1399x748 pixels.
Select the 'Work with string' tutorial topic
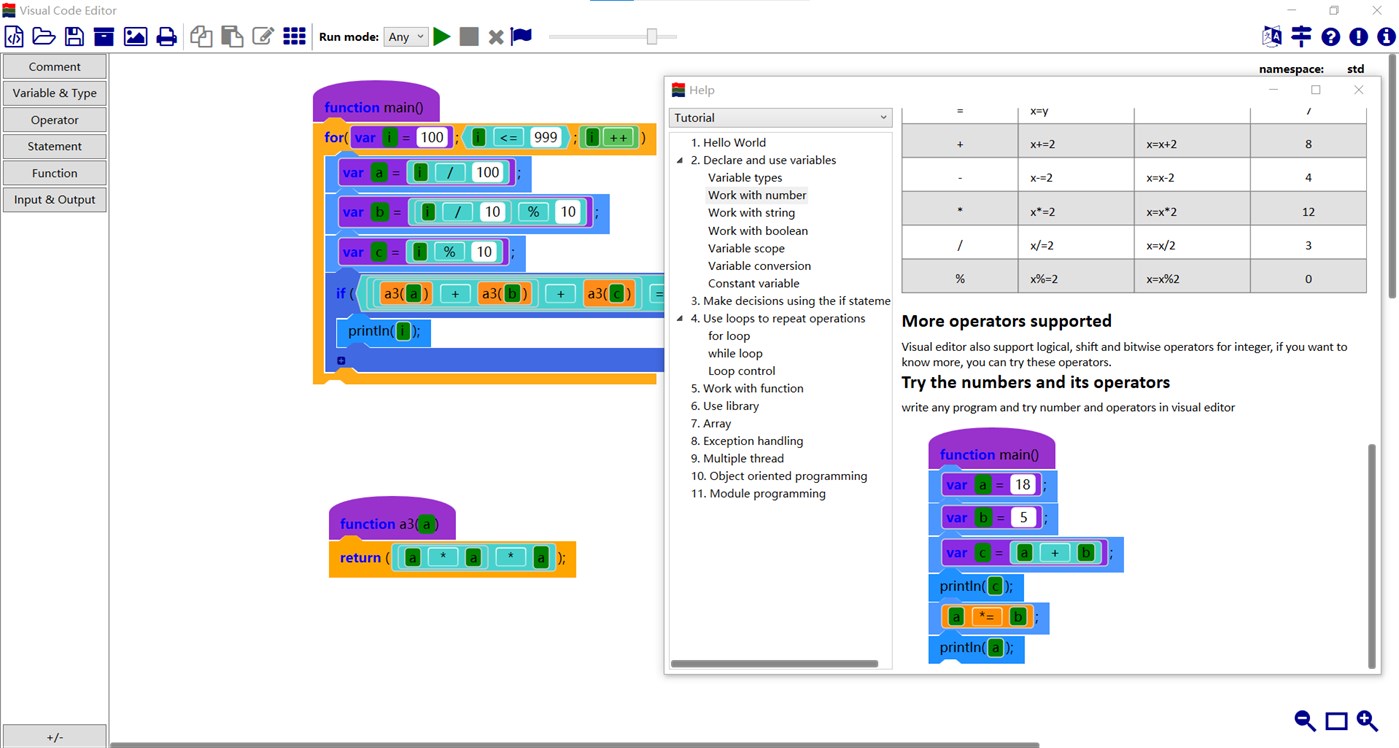click(751, 212)
